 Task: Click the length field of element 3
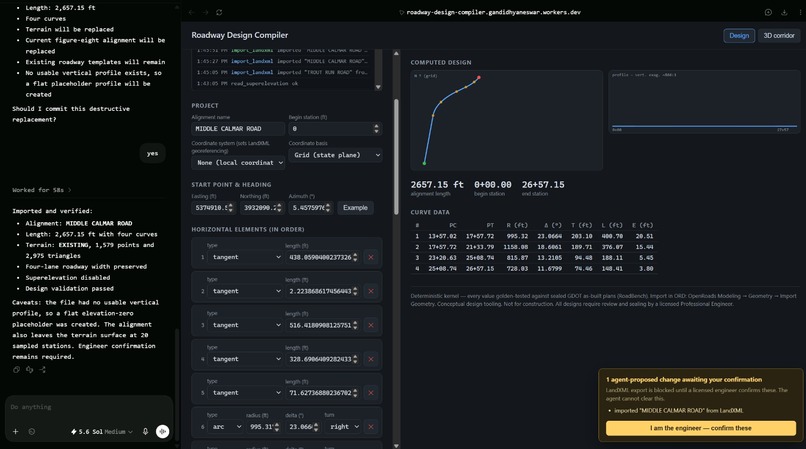pyautogui.click(x=322, y=325)
